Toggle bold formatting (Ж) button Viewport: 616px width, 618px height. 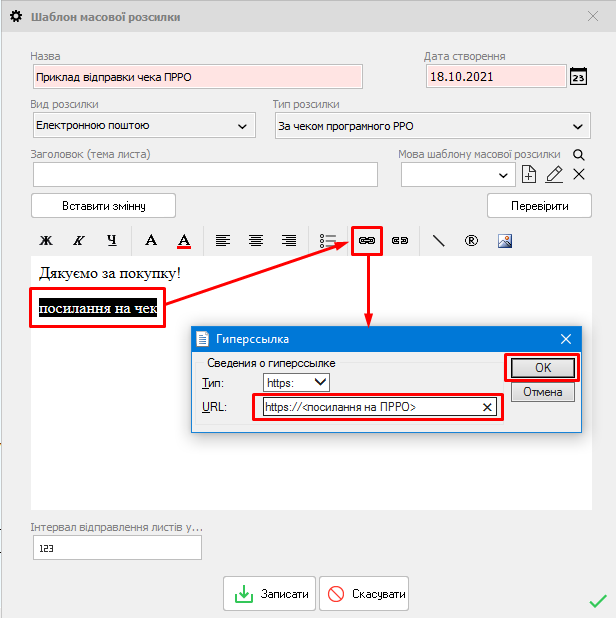[45, 240]
